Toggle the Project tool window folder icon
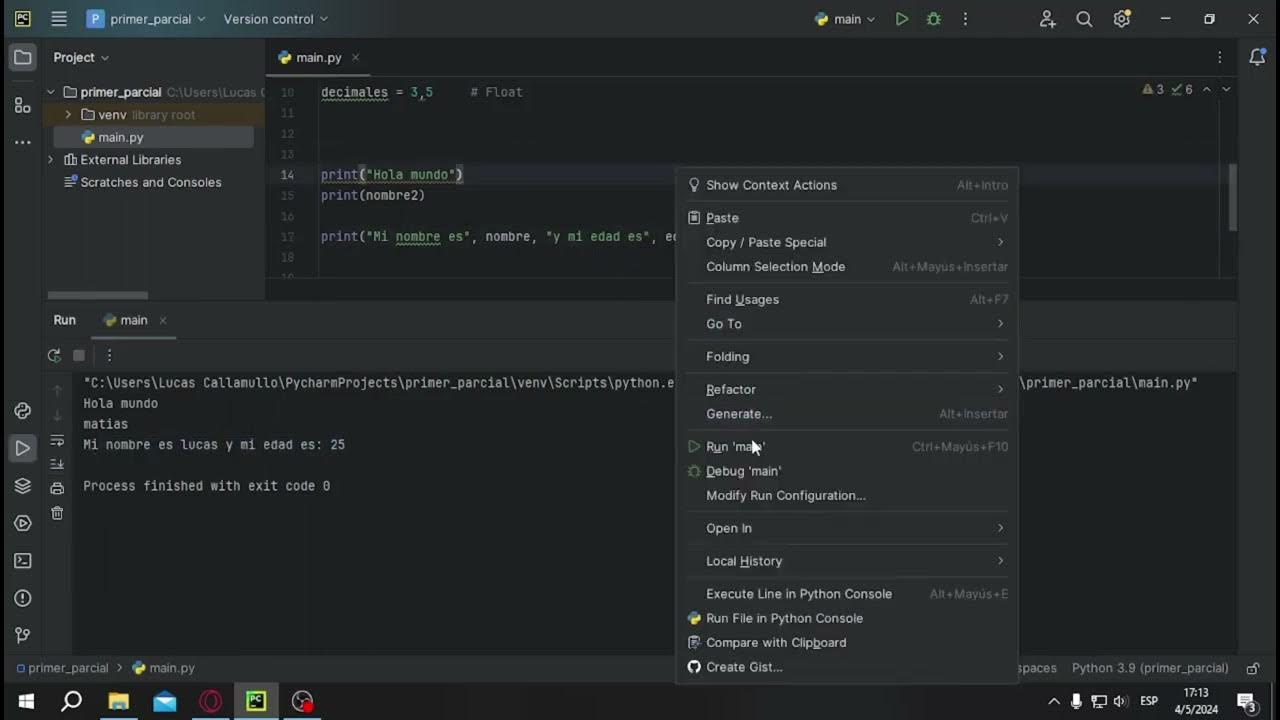Image resolution: width=1280 pixels, height=720 pixels. coord(22,57)
